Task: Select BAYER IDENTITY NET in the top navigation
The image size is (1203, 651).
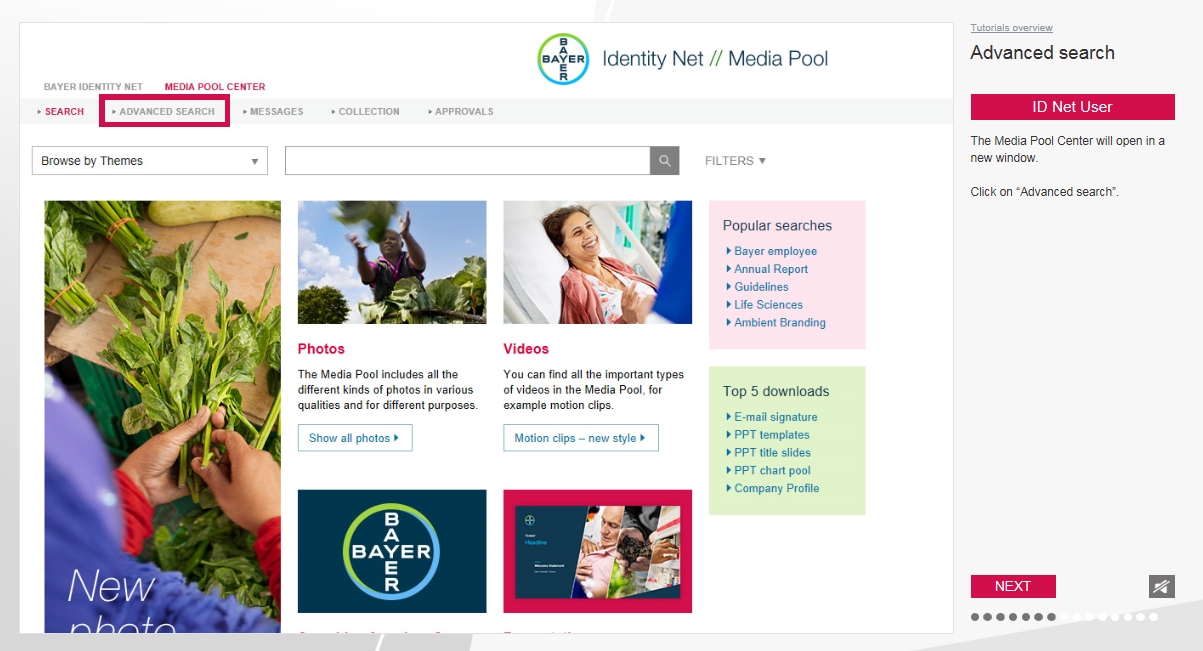Action: click(93, 87)
